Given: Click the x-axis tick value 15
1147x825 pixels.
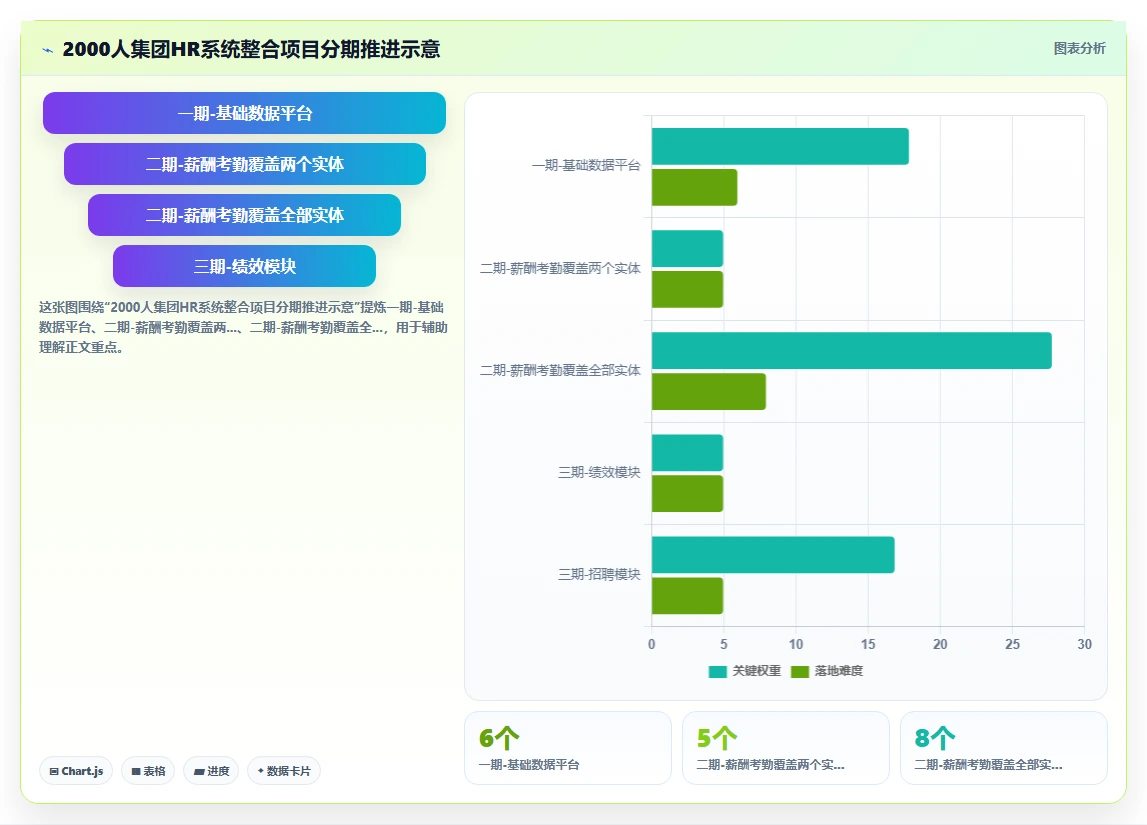Looking at the screenshot, I should click(868, 644).
